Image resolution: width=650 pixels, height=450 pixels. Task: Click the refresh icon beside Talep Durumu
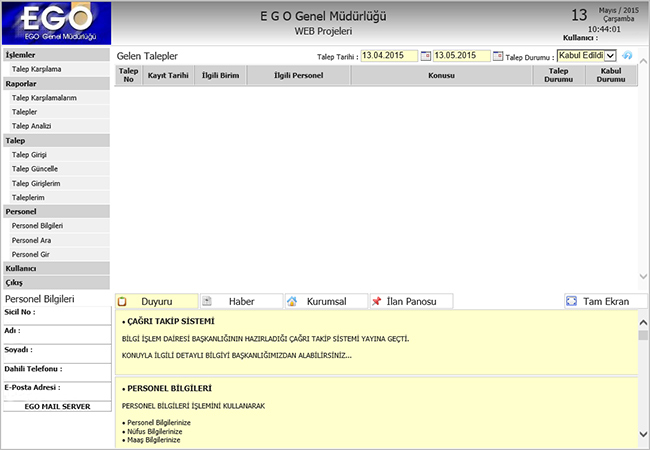(627, 57)
